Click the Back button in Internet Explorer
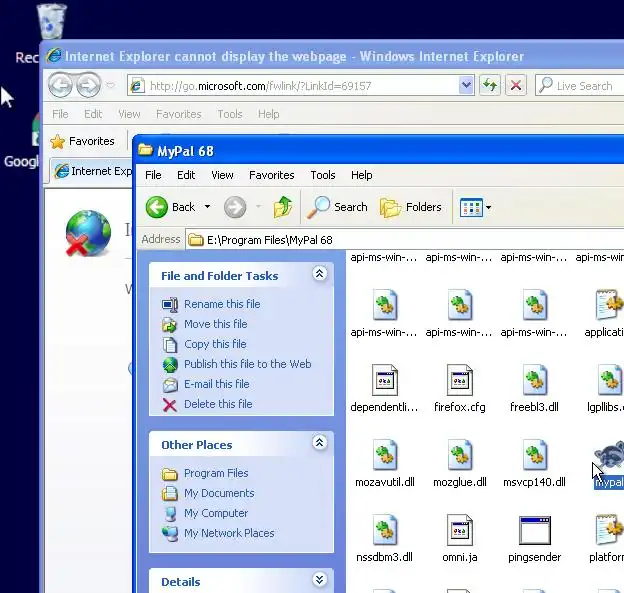The image size is (624, 593). pyautogui.click(x=60, y=85)
